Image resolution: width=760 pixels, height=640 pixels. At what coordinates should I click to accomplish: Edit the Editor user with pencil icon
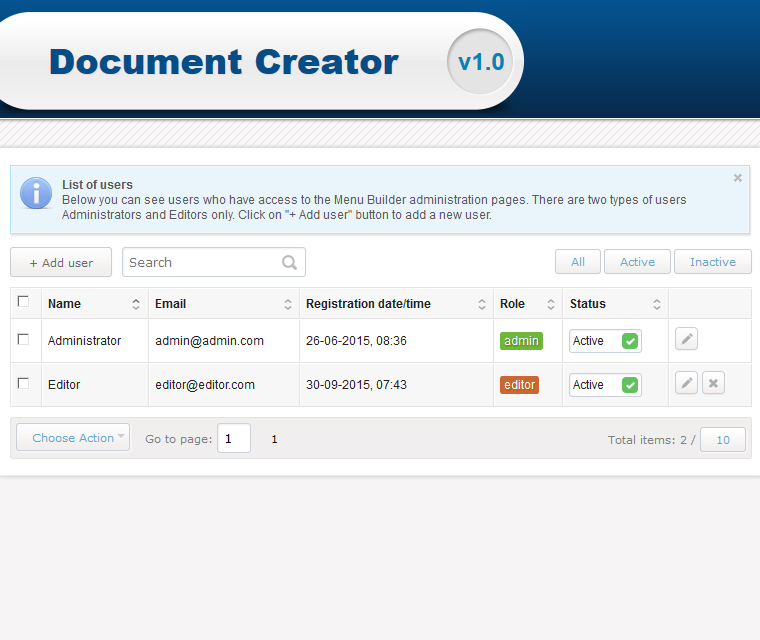tap(686, 383)
